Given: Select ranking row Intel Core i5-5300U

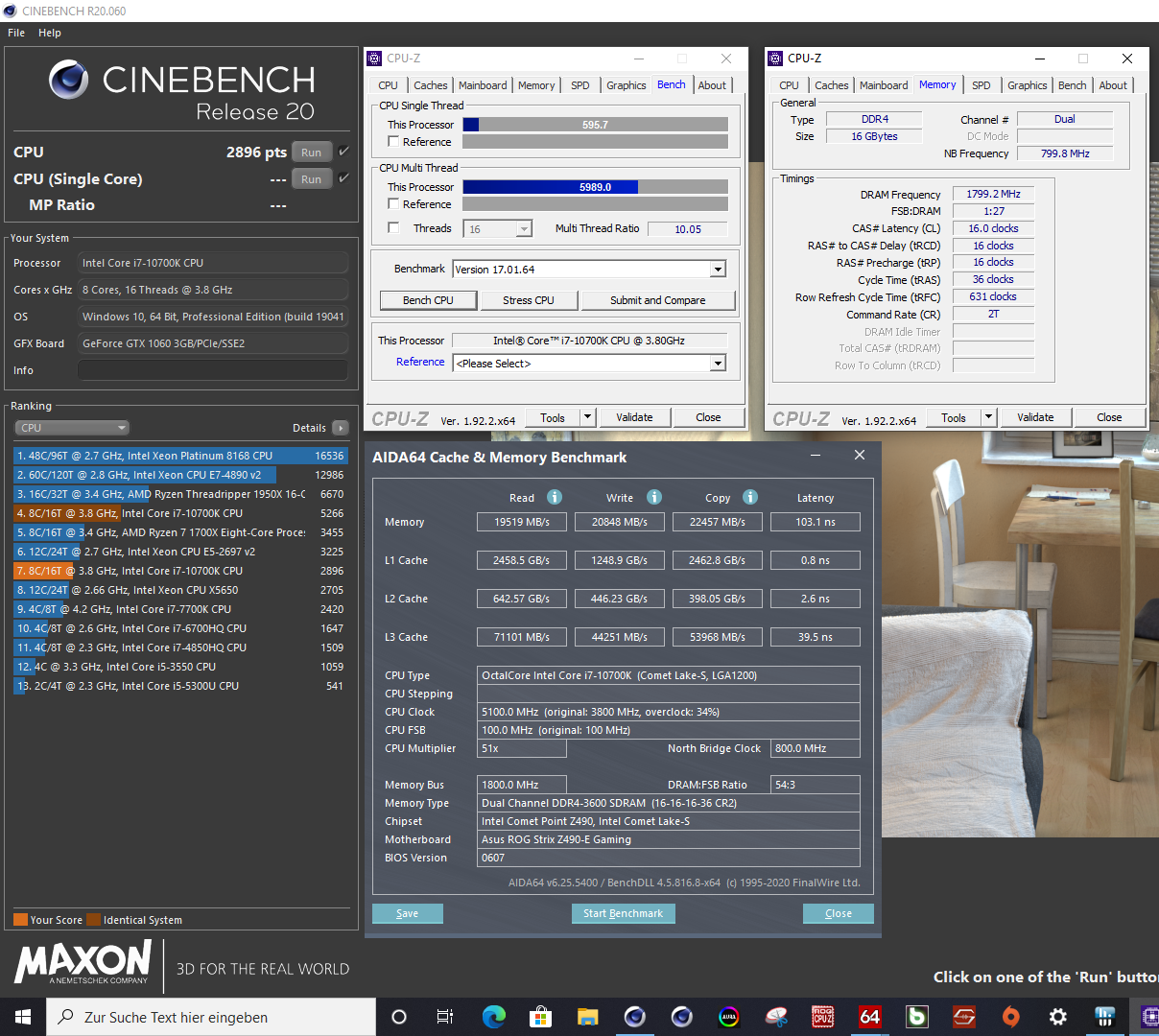Looking at the screenshot, I should tap(180, 686).
